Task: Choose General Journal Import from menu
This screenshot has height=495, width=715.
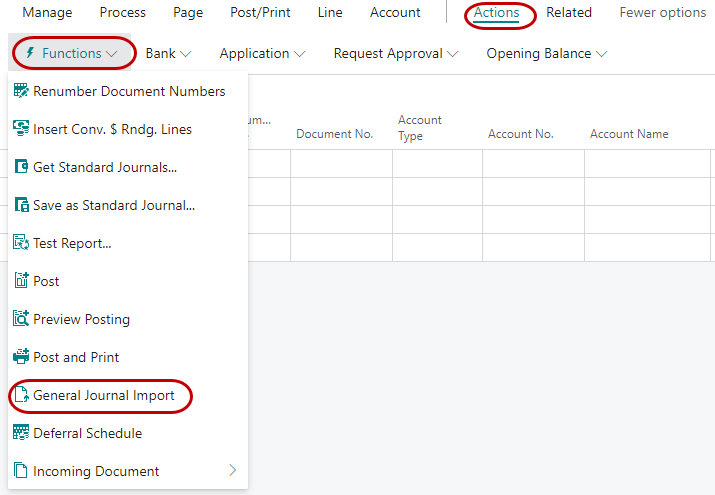Action: pos(103,395)
